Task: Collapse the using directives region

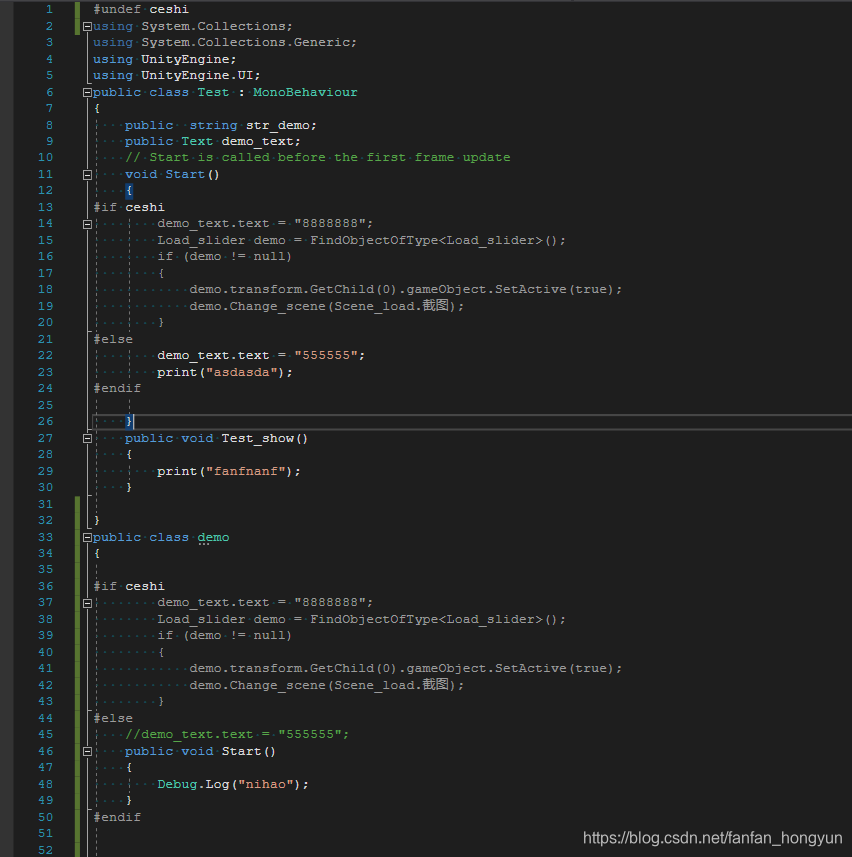Action: 87,25
